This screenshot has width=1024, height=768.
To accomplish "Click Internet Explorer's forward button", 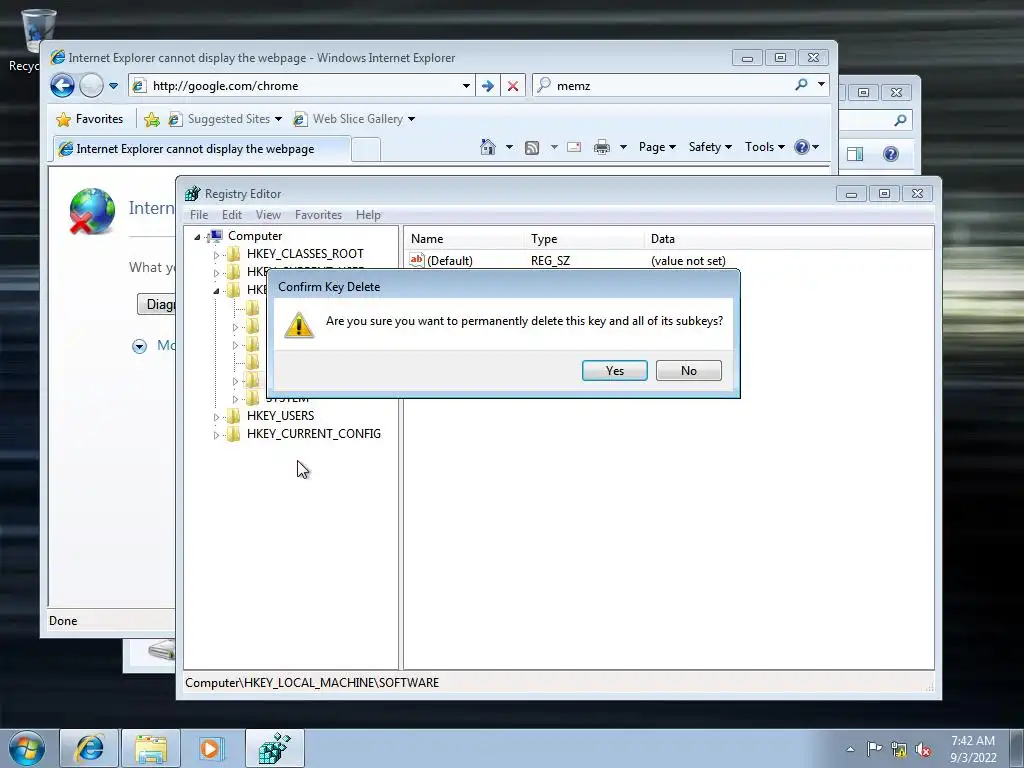I will (91, 86).
